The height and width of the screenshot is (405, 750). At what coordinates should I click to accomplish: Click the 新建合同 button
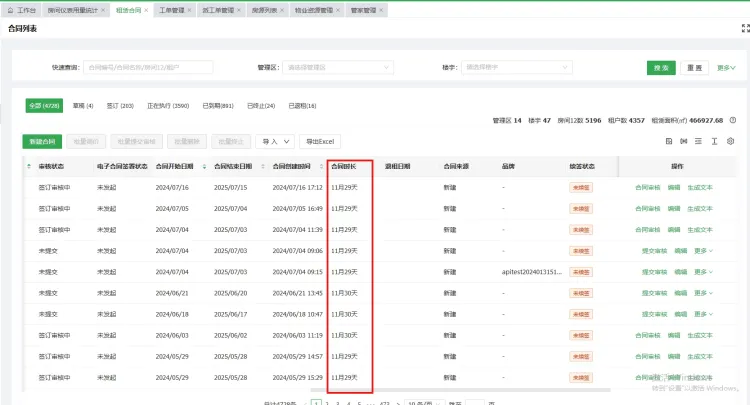42,142
